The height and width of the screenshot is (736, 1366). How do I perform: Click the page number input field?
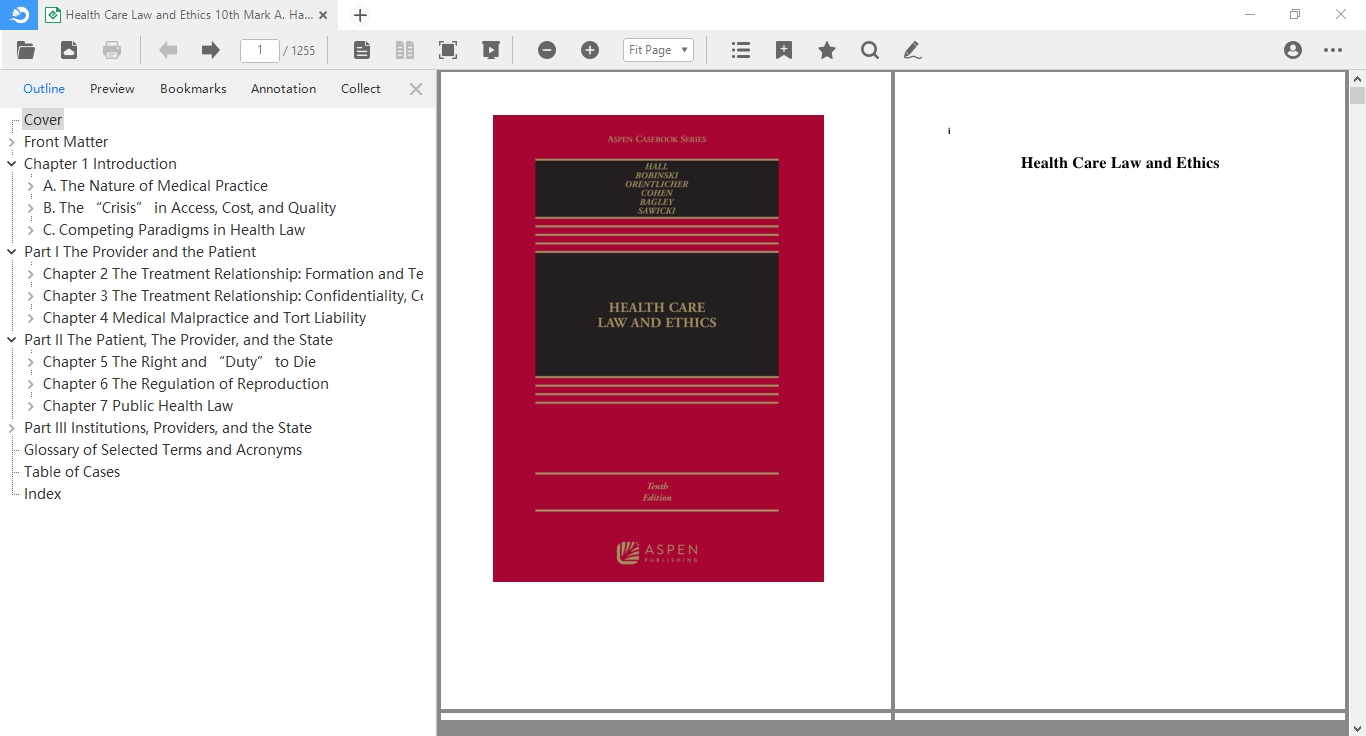[260, 50]
